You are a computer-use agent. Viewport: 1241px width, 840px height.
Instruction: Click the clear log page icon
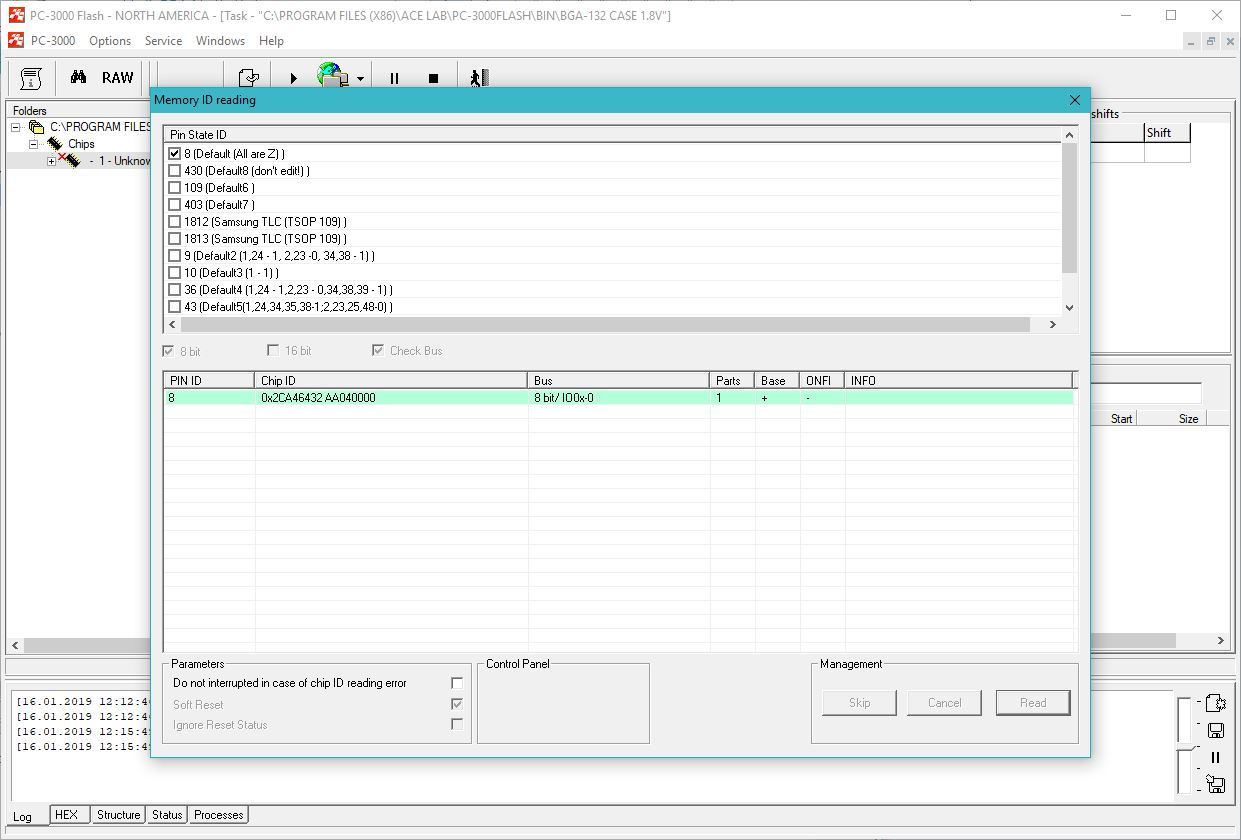(x=1216, y=703)
